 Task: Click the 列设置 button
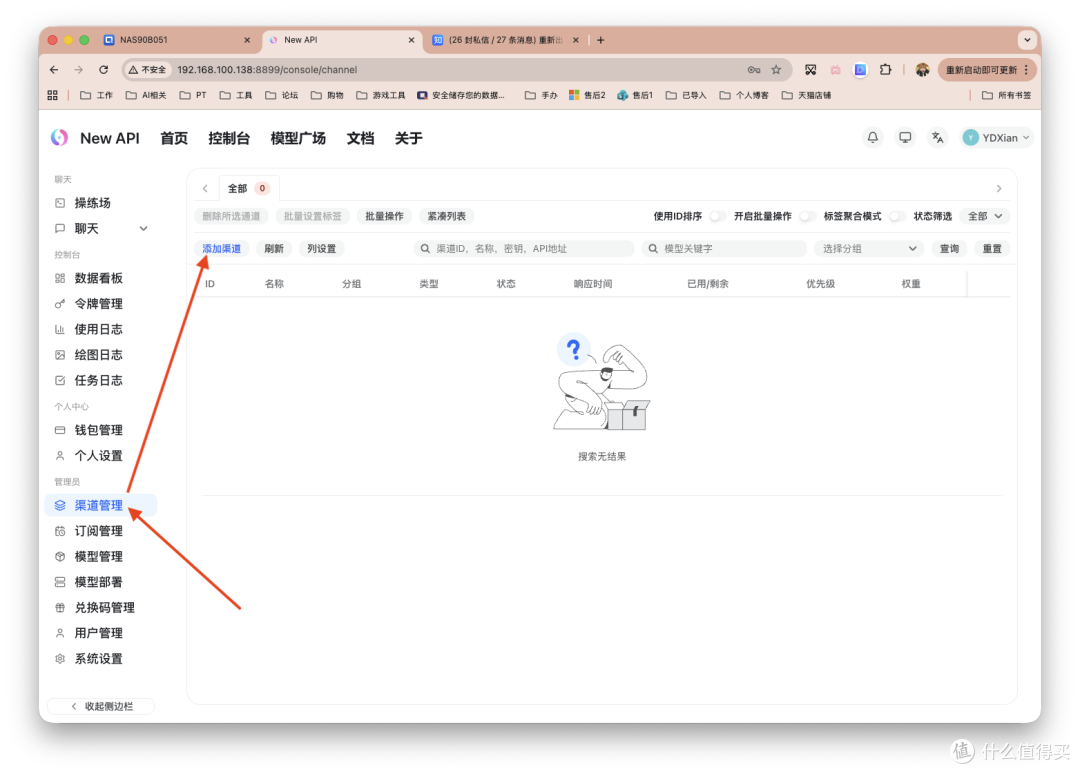click(322, 249)
